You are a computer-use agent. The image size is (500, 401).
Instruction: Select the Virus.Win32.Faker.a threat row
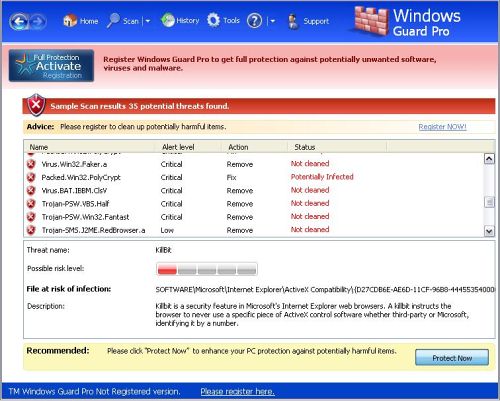pos(254,164)
